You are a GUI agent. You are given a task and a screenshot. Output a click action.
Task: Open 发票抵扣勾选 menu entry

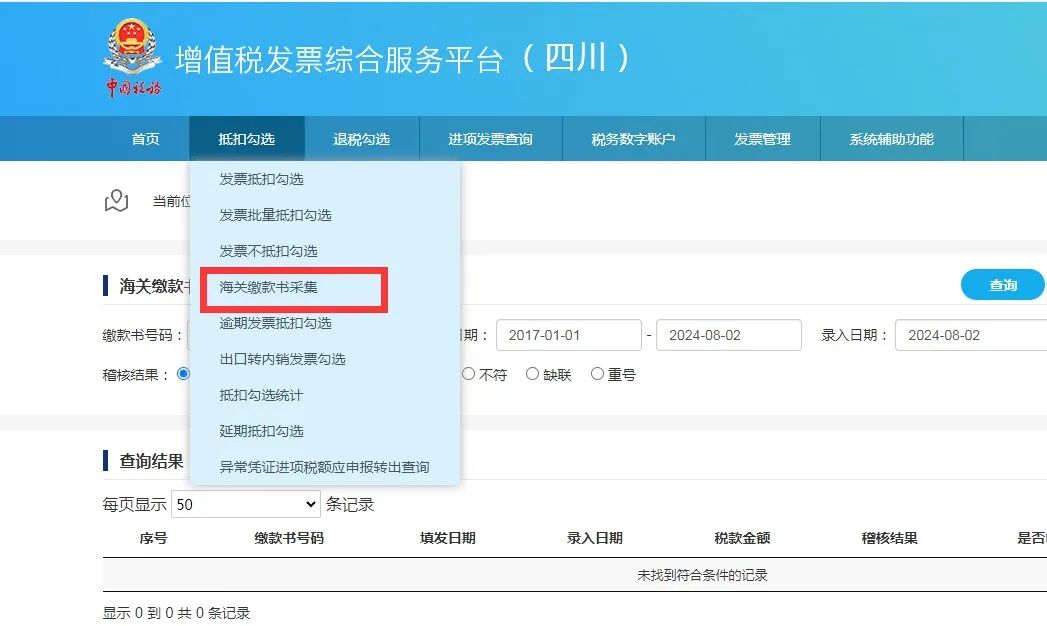click(x=262, y=179)
